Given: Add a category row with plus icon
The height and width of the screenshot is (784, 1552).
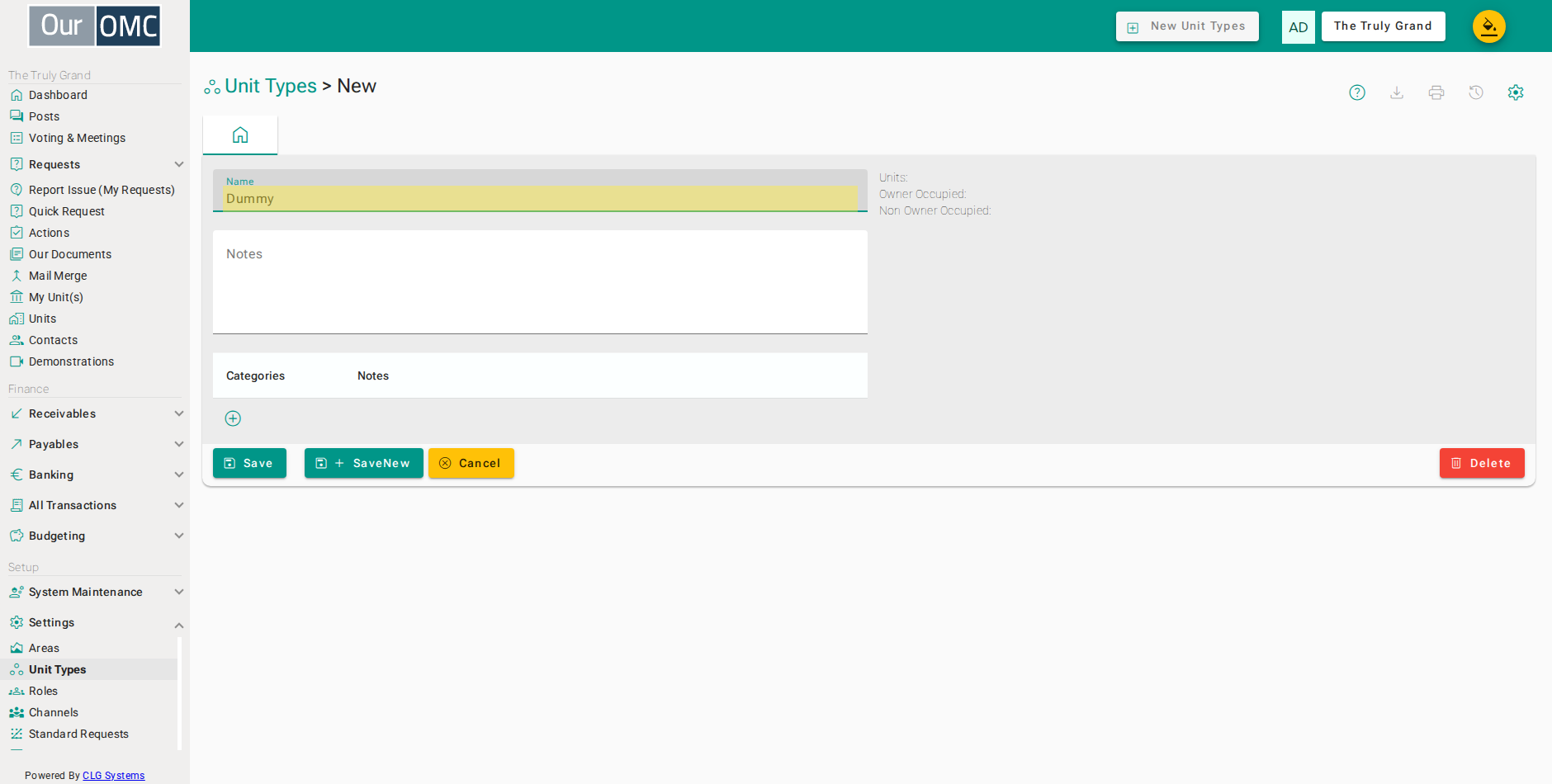Looking at the screenshot, I should point(233,418).
